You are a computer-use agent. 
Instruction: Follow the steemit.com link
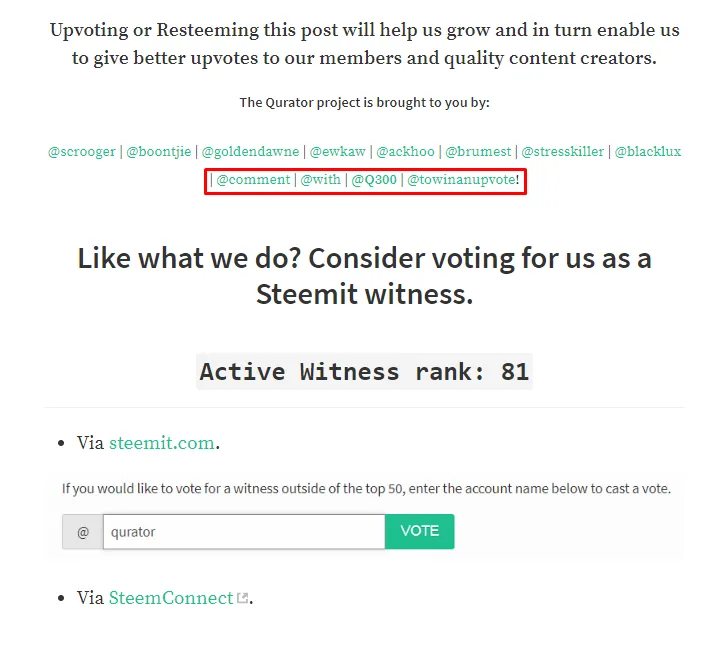tap(162, 443)
